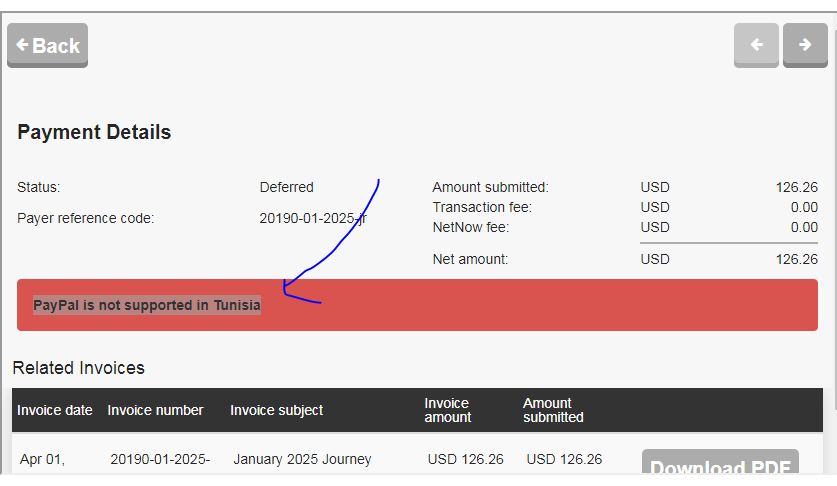Click the Back button
The height and width of the screenshot is (486, 837).
[47, 45]
